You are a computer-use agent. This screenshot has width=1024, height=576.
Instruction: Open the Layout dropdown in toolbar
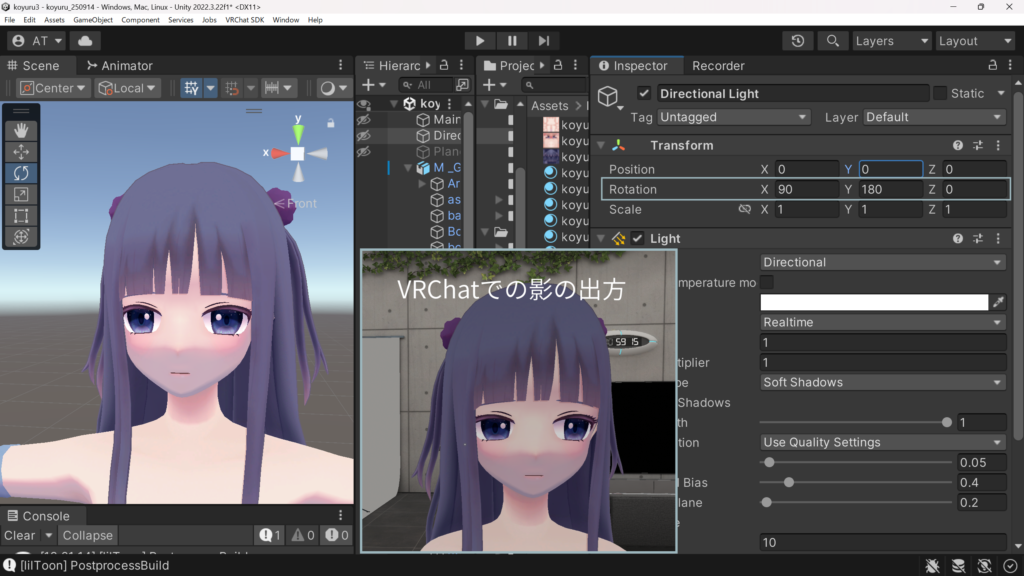pos(975,40)
